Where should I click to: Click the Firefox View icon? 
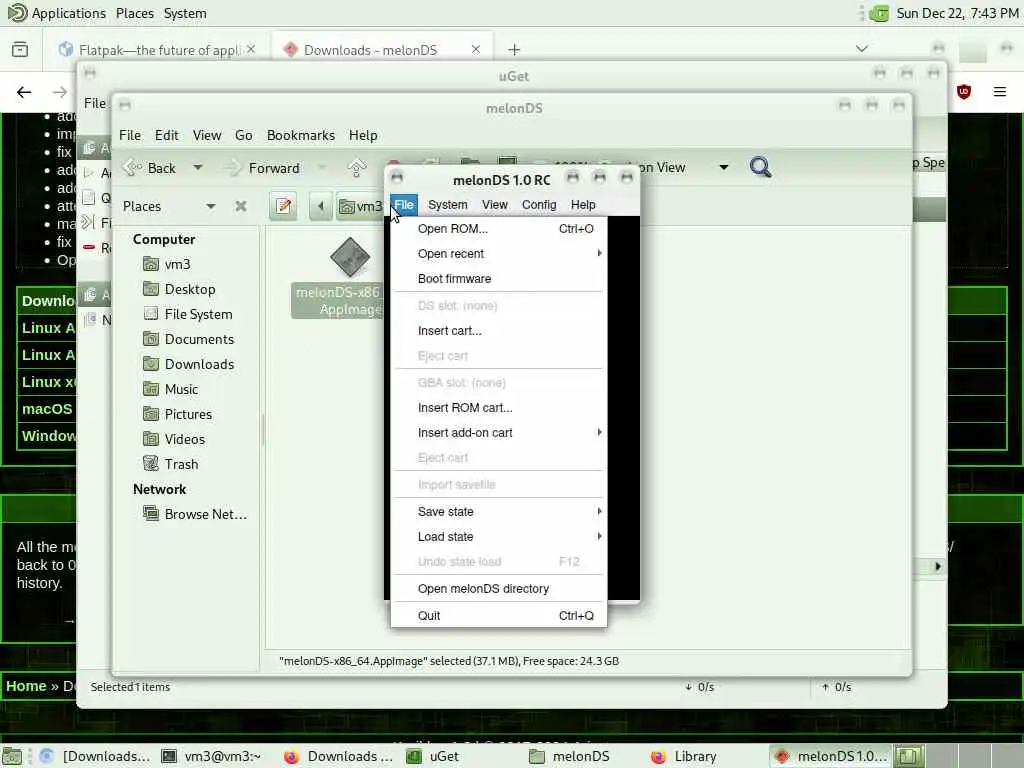pos(20,50)
